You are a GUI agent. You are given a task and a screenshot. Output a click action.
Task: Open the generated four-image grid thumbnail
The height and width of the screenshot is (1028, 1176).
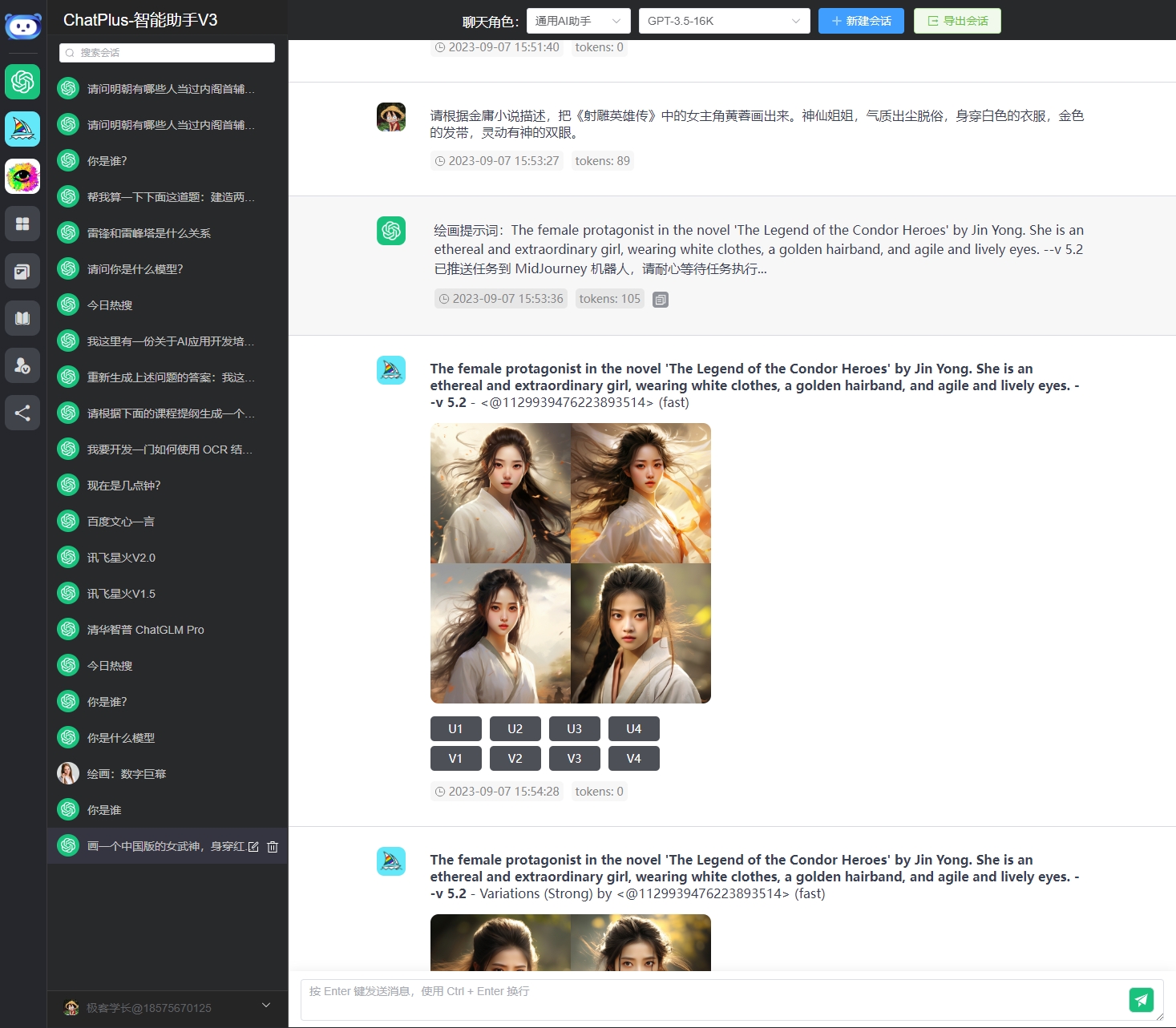coord(571,563)
